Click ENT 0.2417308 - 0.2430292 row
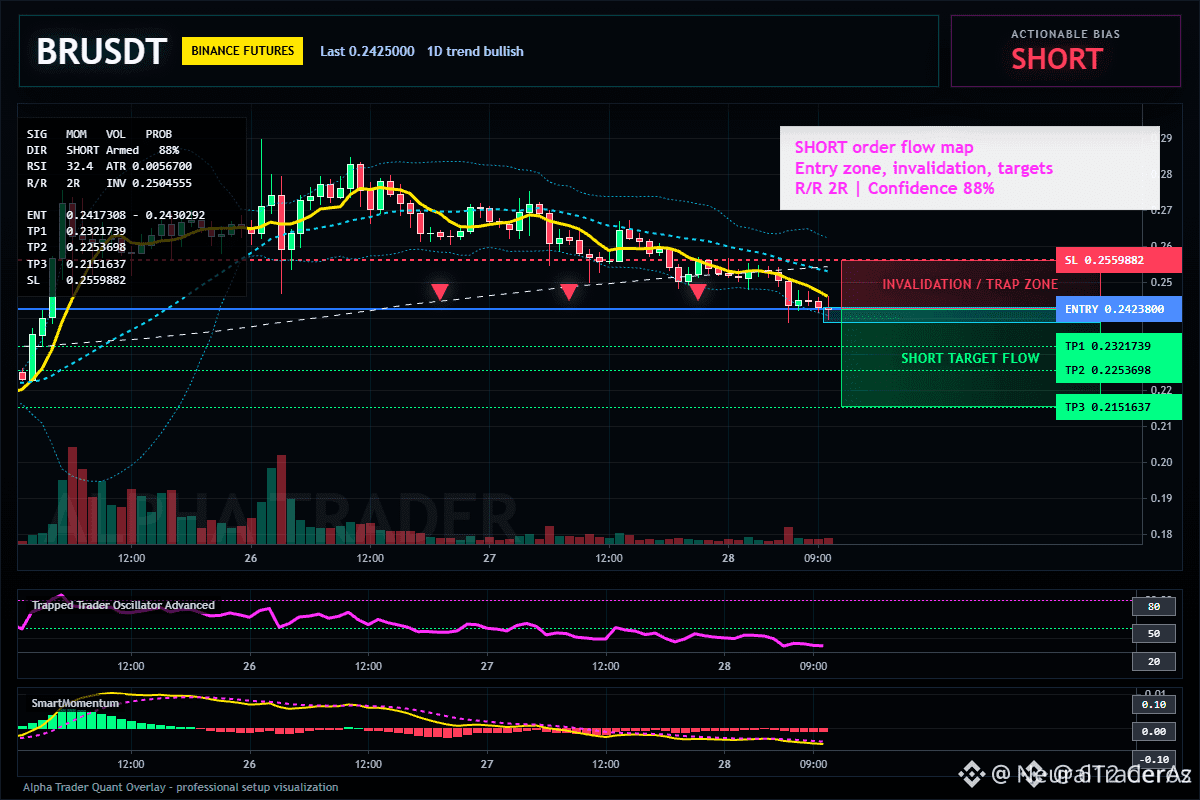This screenshot has height=800, width=1200. pos(116,215)
